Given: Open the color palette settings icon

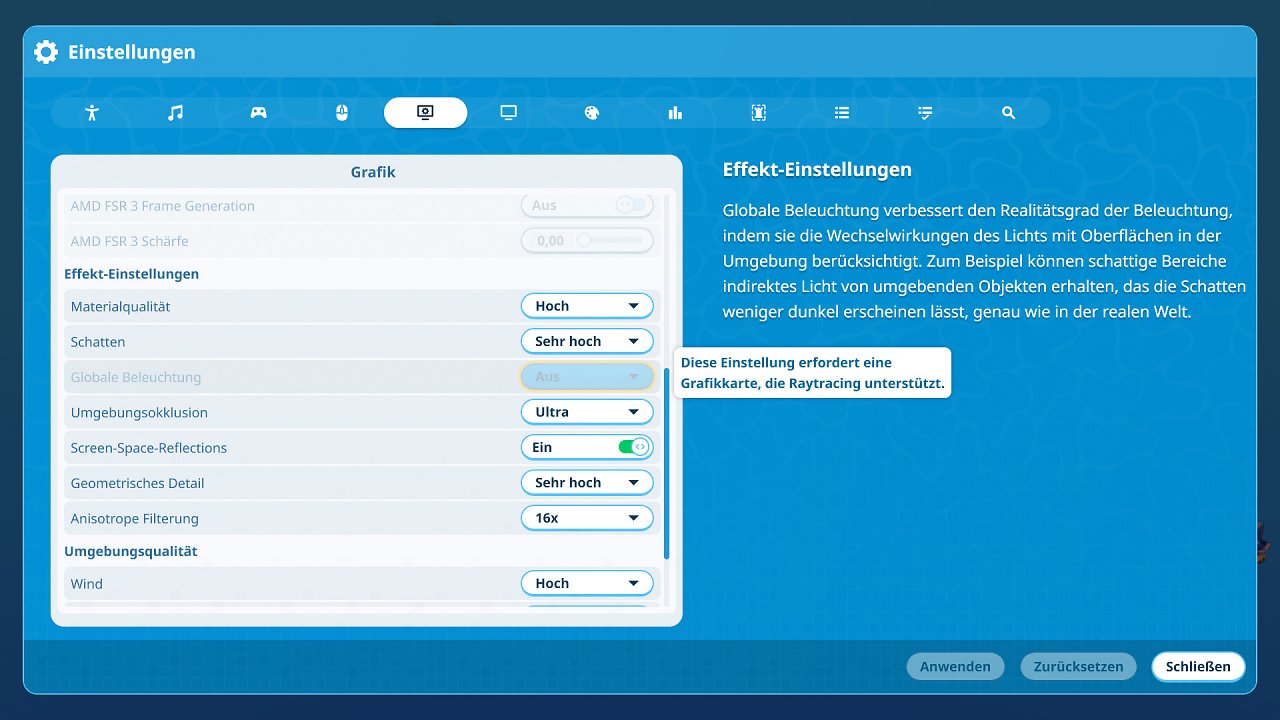Looking at the screenshot, I should pos(591,113).
